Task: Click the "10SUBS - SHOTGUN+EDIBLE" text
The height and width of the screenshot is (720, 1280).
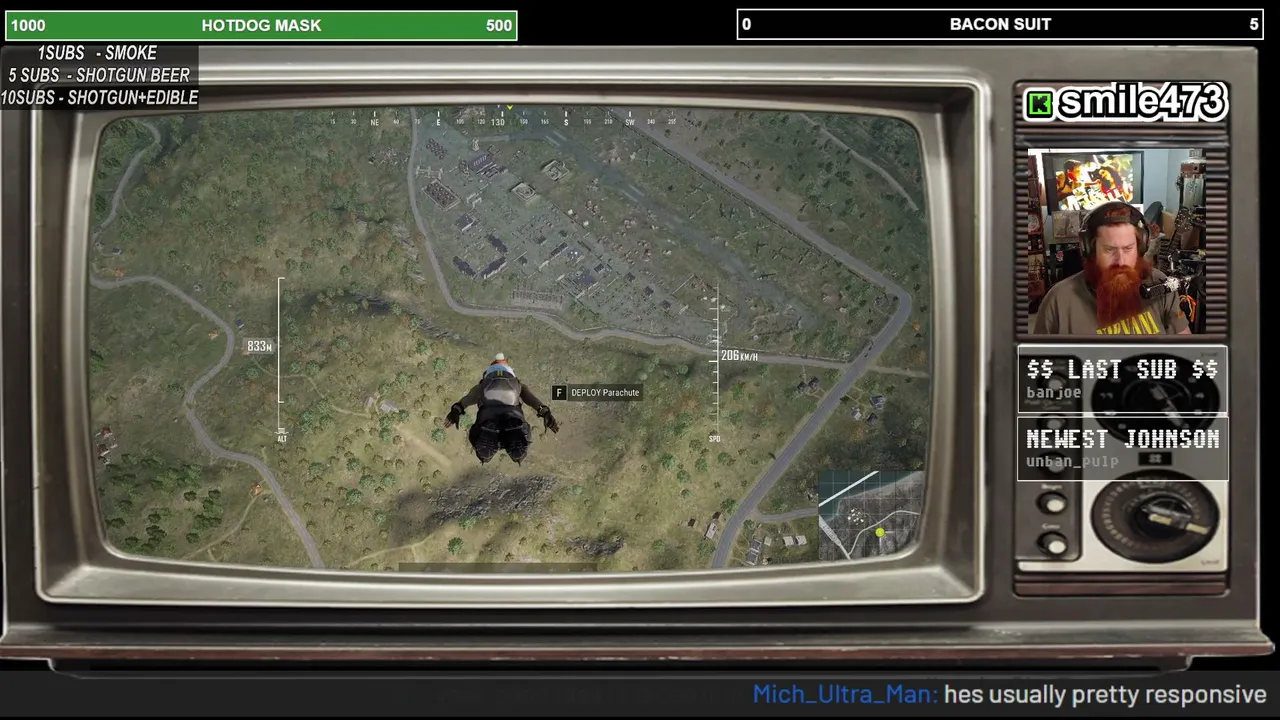Action: [99, 97]
